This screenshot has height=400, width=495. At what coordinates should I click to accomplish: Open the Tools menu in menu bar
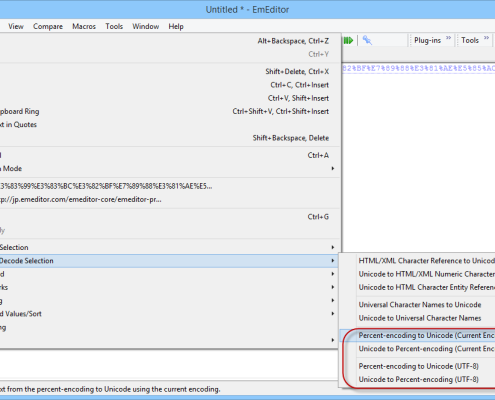114,26
